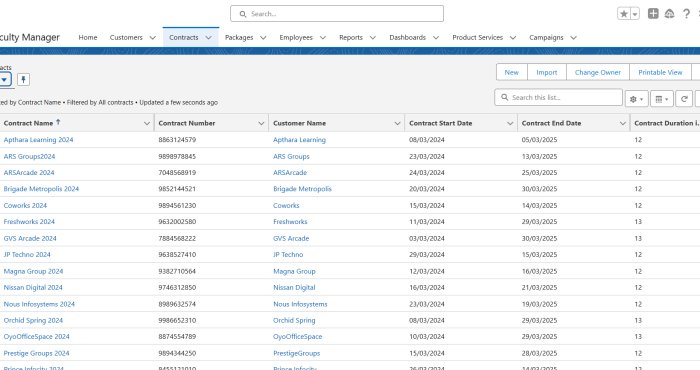Expand the Reports tab chevron
The width and height of the screenshot is (700, 370).
point(373,38)
